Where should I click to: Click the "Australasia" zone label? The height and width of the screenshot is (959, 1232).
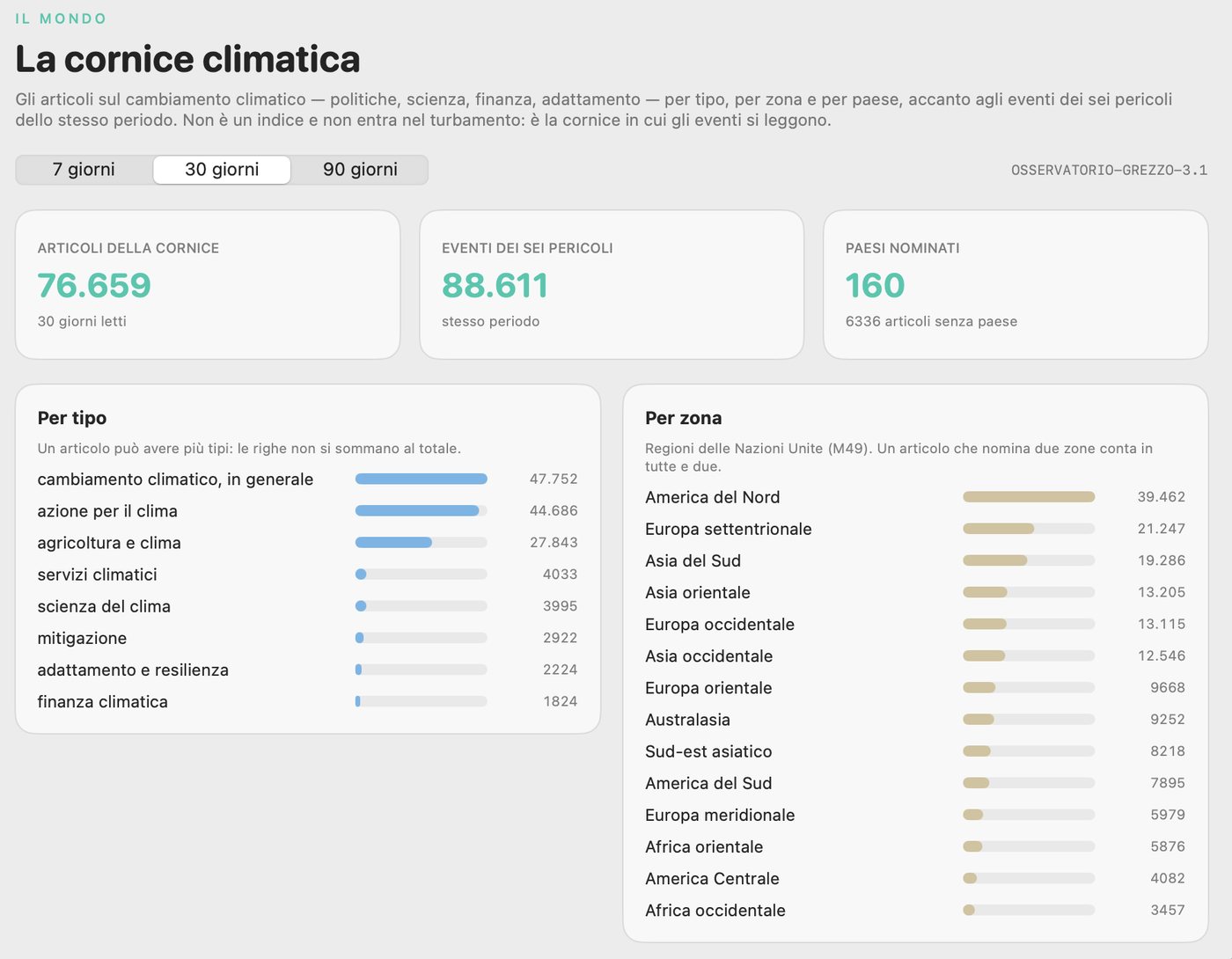[687, 720]
